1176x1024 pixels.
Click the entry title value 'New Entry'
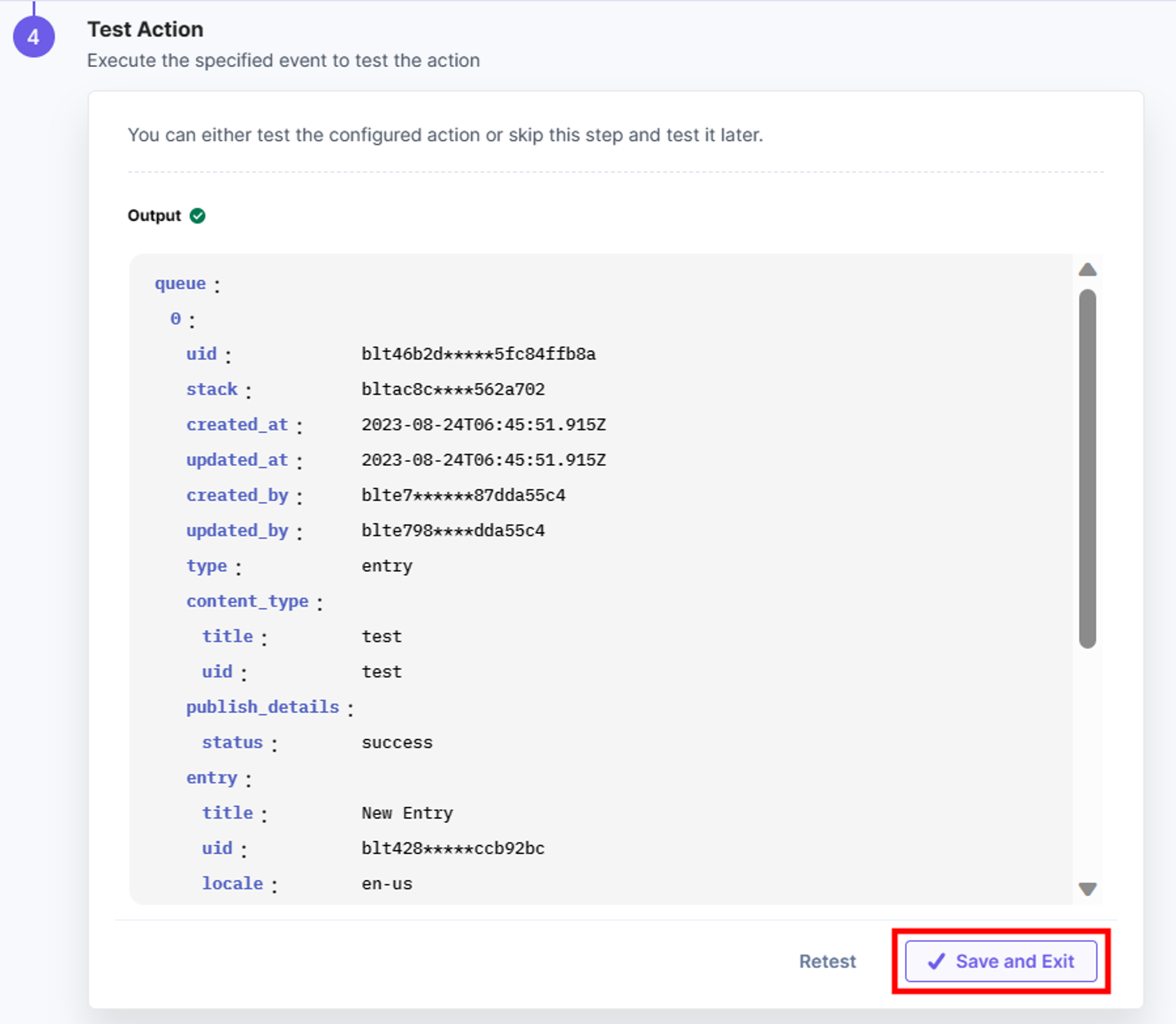pyautogui.click(x=407, y=813)
